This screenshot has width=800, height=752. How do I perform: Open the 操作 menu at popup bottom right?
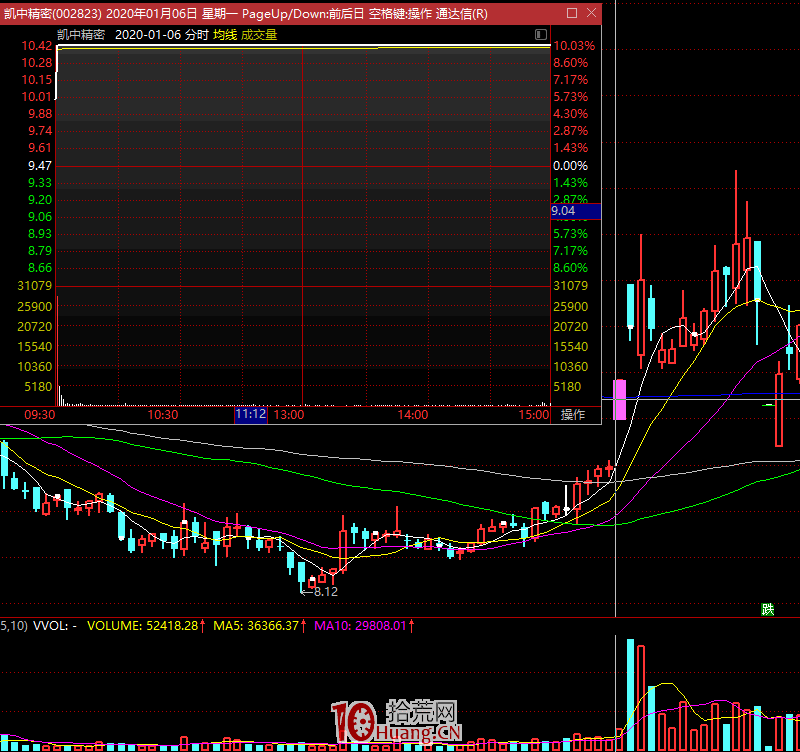click(573, 415)
